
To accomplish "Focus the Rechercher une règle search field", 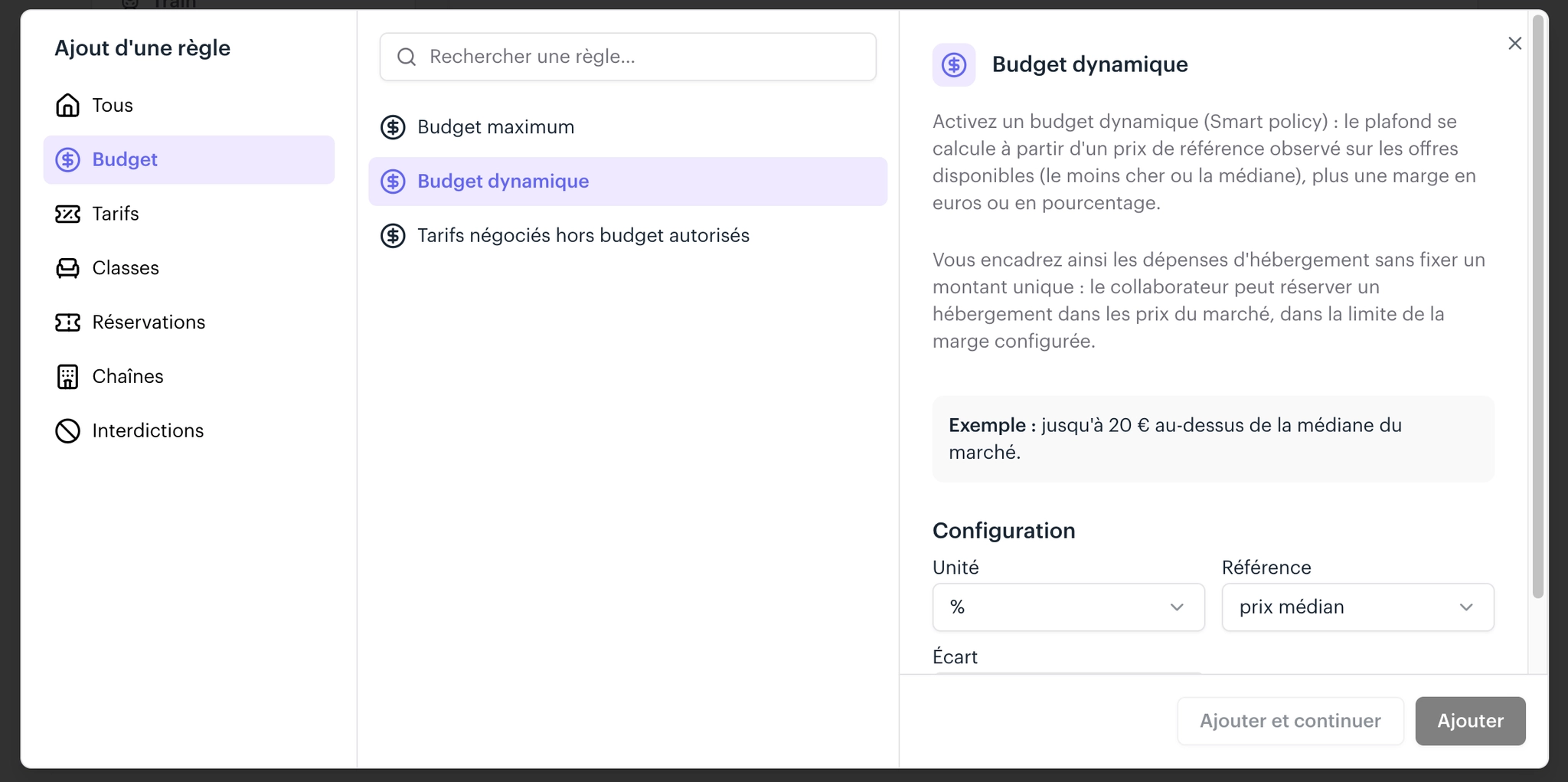I will coord(628,57).
